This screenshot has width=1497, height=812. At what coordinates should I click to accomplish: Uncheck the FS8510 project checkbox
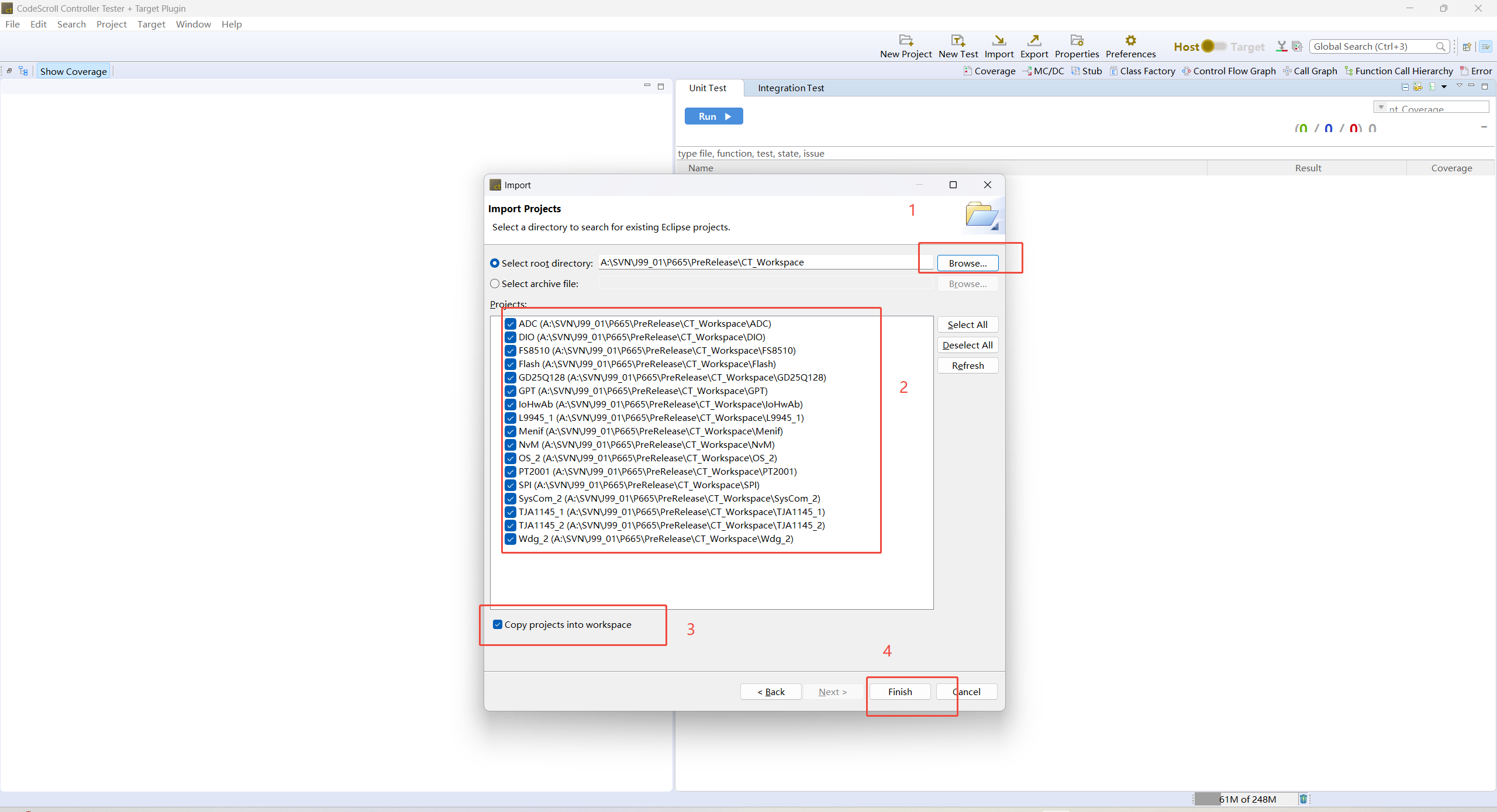511,351
